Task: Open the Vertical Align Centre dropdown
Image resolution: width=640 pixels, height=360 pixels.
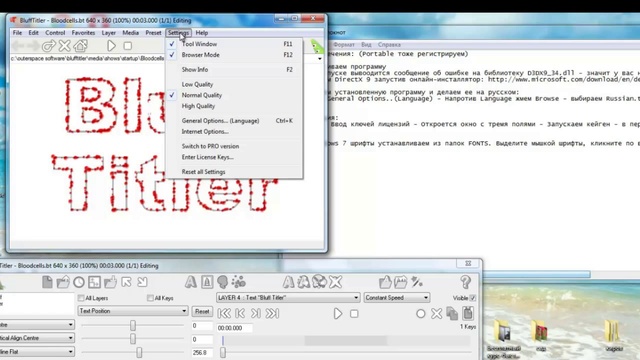Action: 37,338
